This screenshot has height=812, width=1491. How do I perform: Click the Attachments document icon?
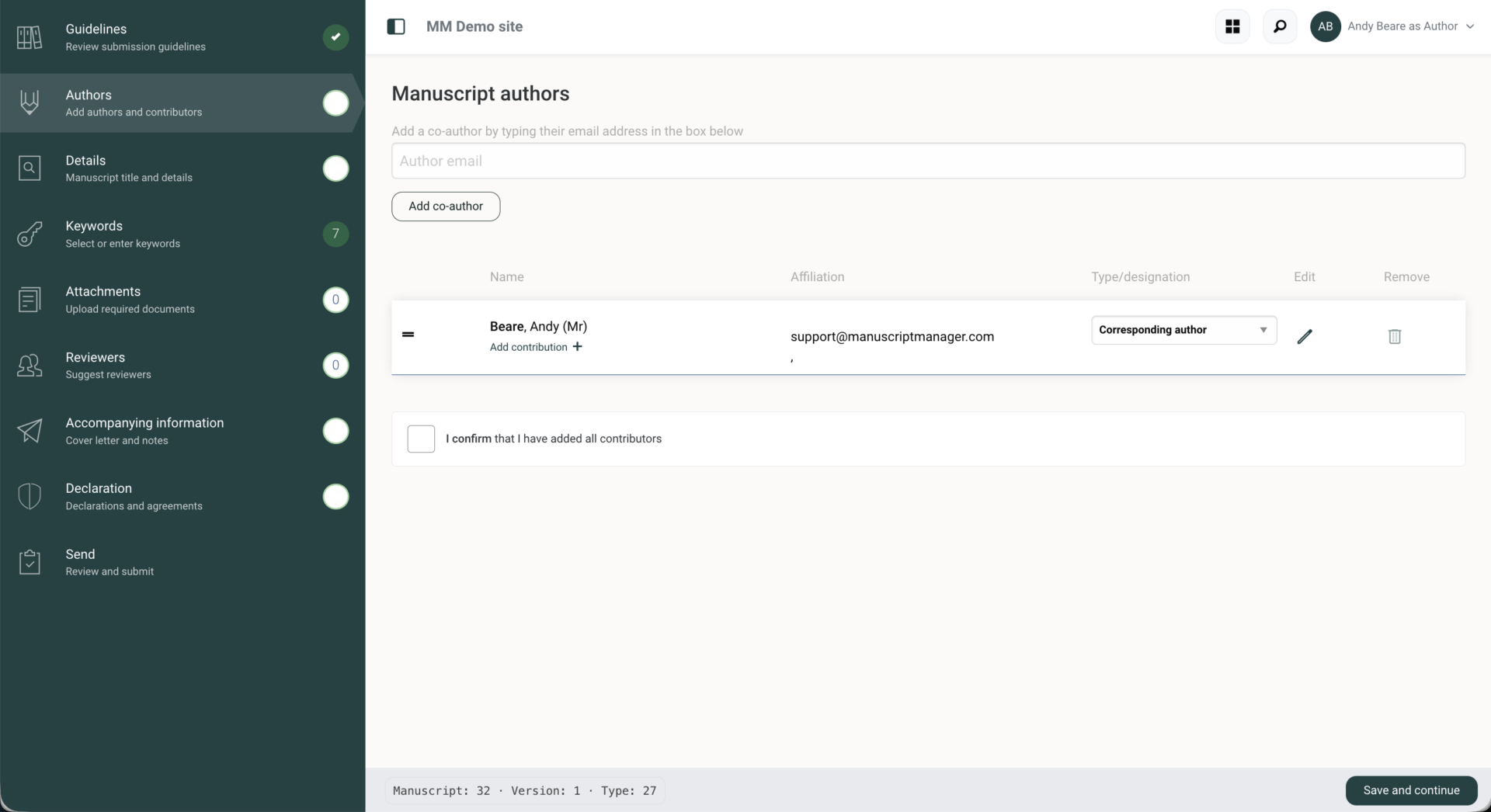pos(30,300)
